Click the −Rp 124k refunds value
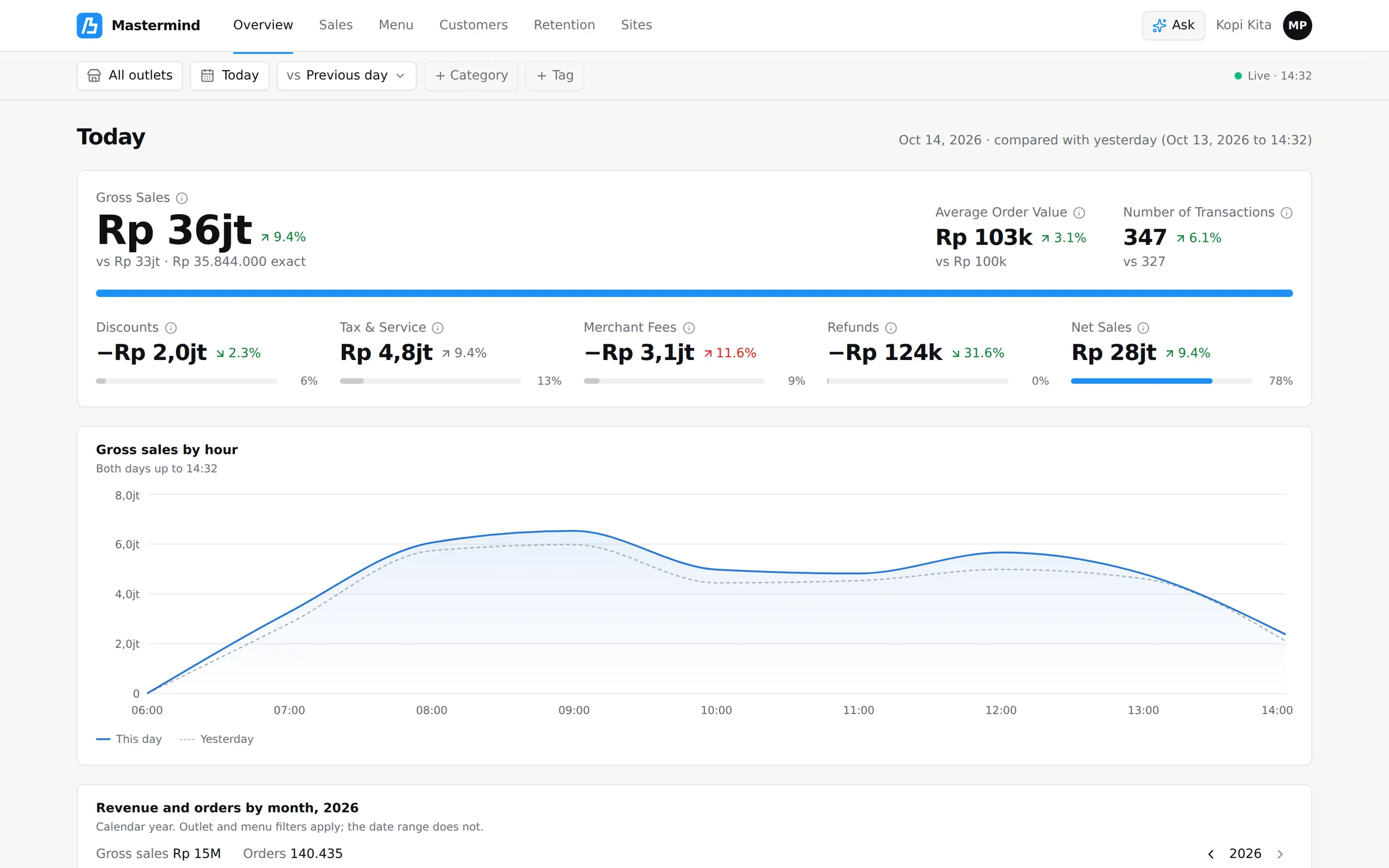The width and height of the screenshot is (1389, 868). coord(885,352)
